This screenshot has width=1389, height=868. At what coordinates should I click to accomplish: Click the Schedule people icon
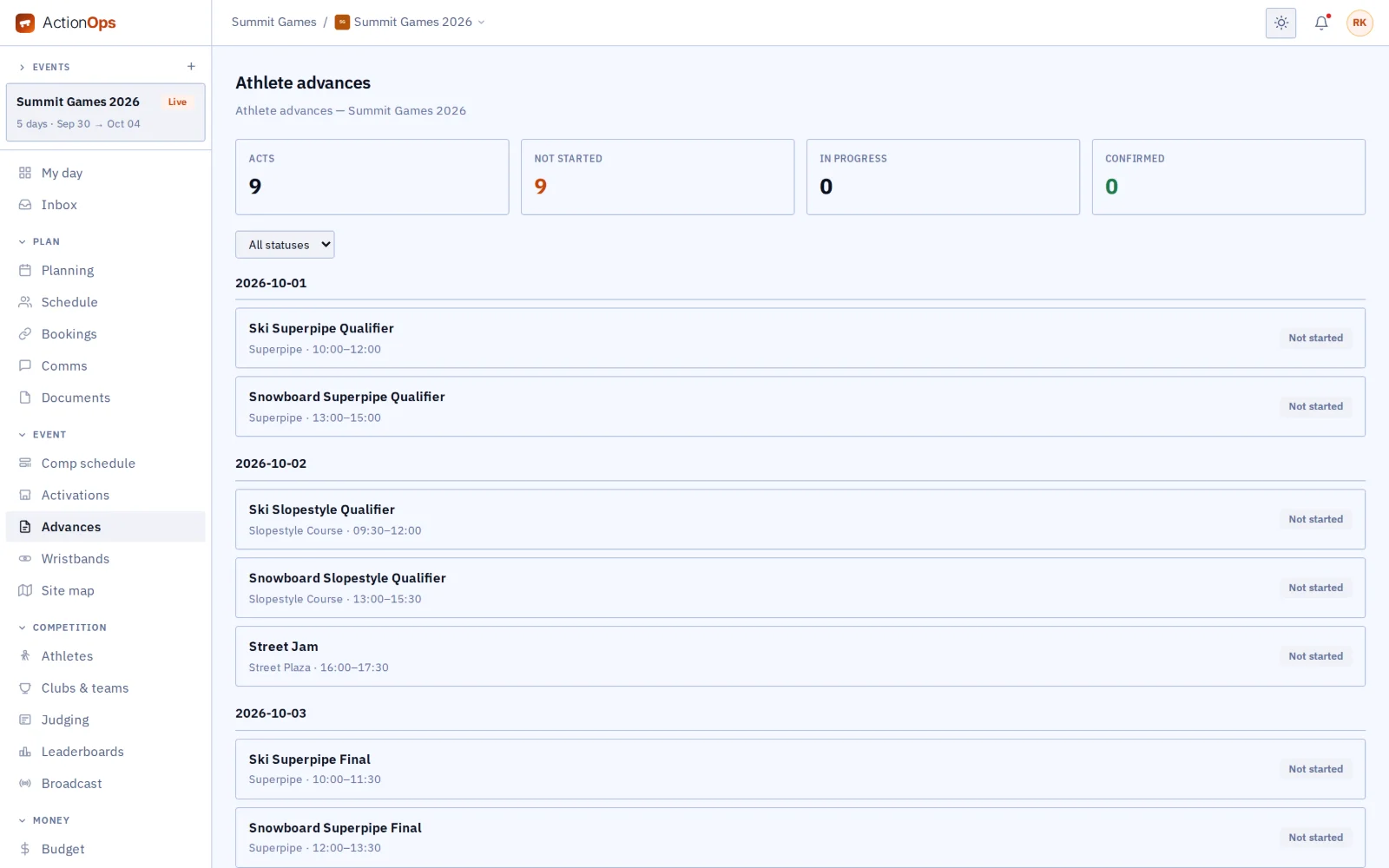[x=25, y=302]
